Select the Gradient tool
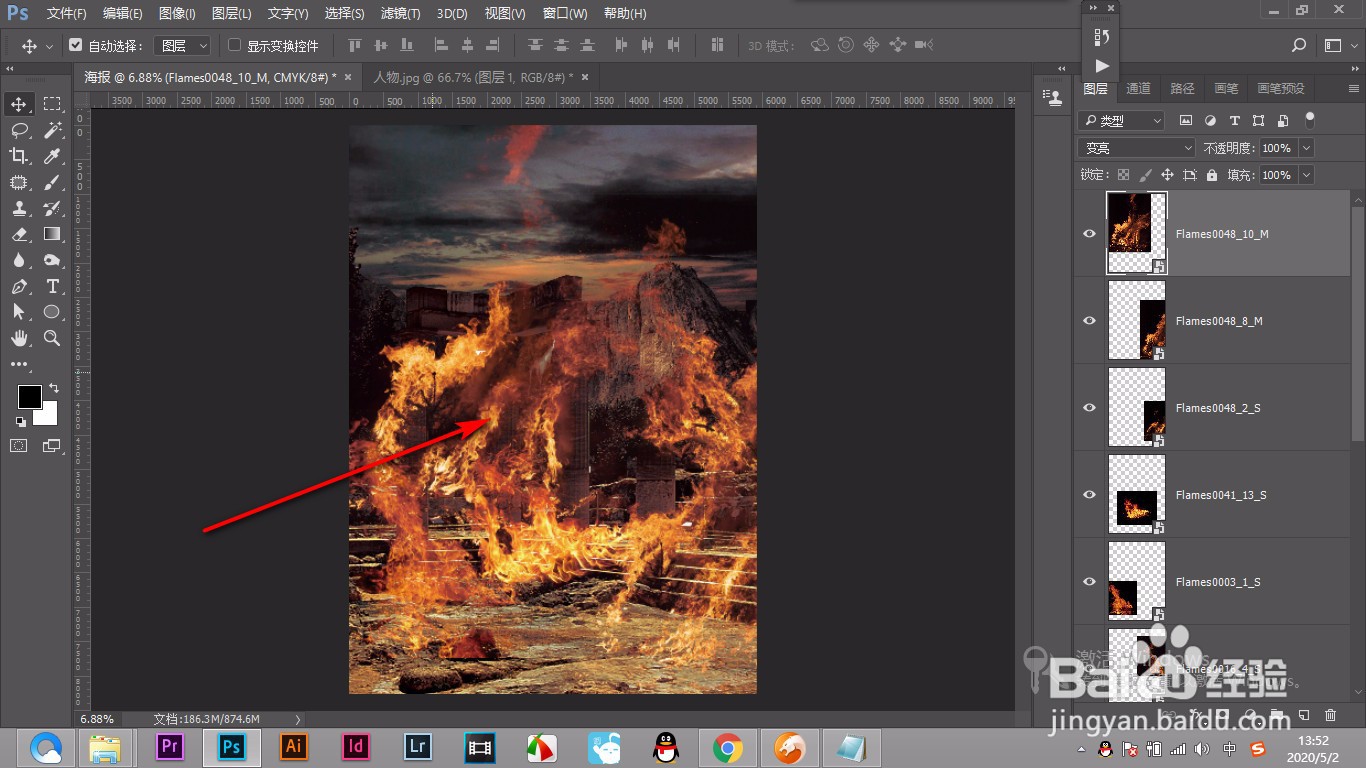Image resolution: width=1366 pixels, height=768 pixels. coord(52,234)
